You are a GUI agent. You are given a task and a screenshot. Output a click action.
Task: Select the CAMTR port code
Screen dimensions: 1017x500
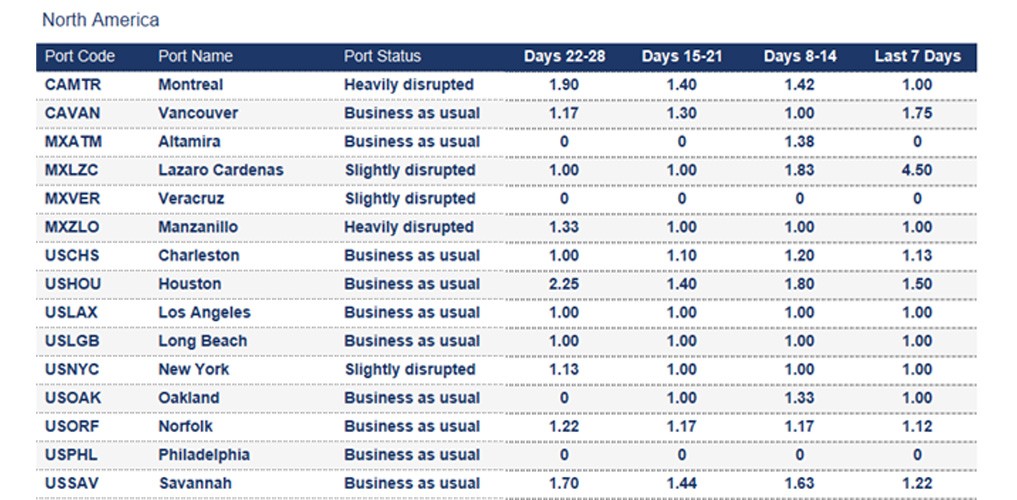(73, 85)
